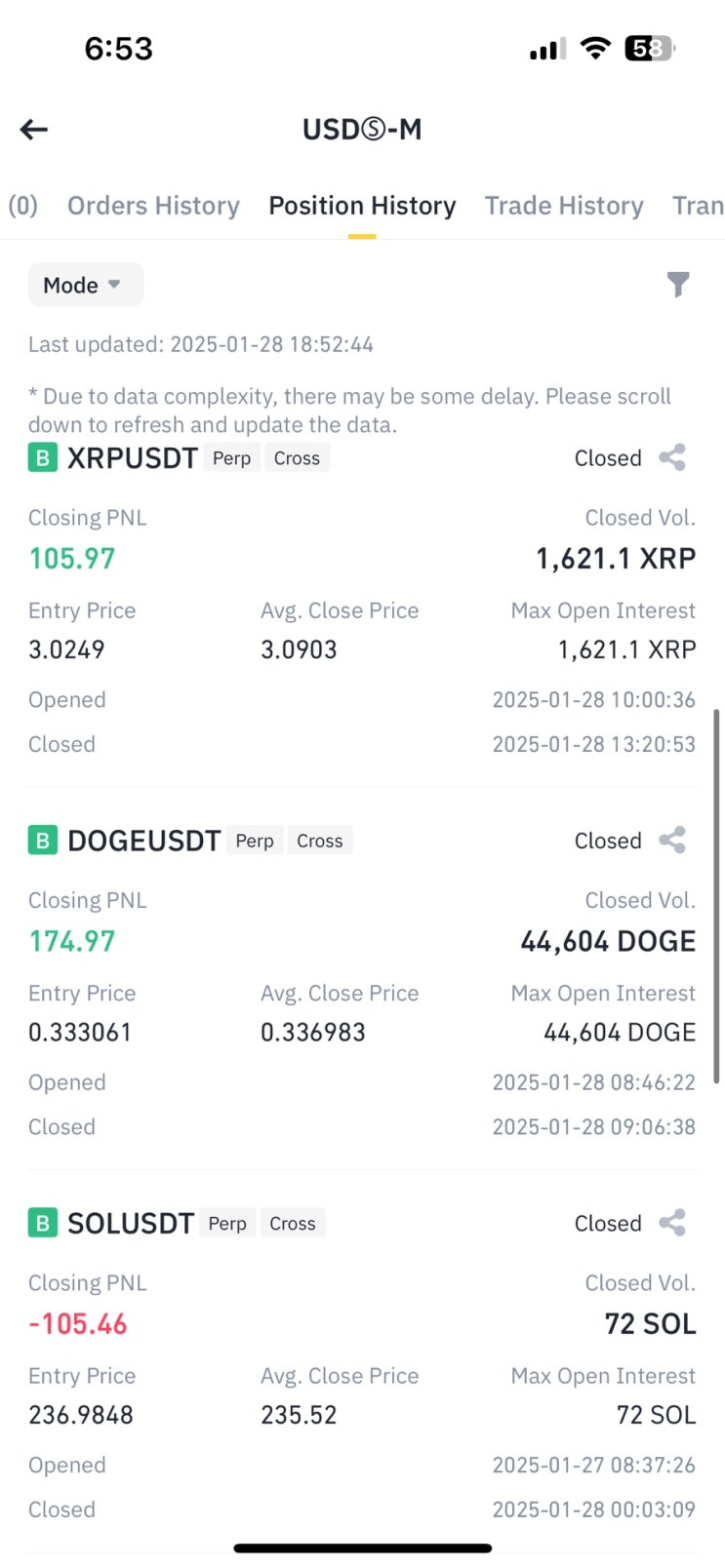Share the XRPUSDT closed position
Viewport: 725px width, 1568px height.
[672, 457]
